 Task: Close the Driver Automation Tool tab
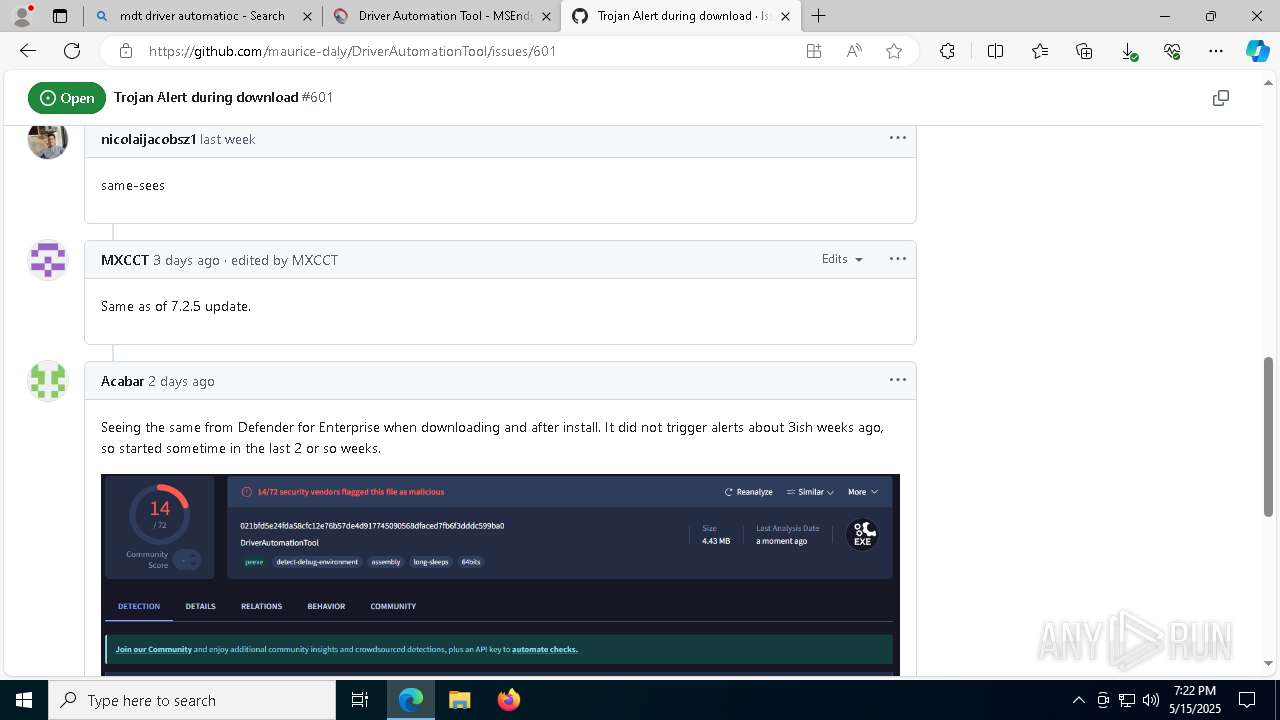(546, 16)
